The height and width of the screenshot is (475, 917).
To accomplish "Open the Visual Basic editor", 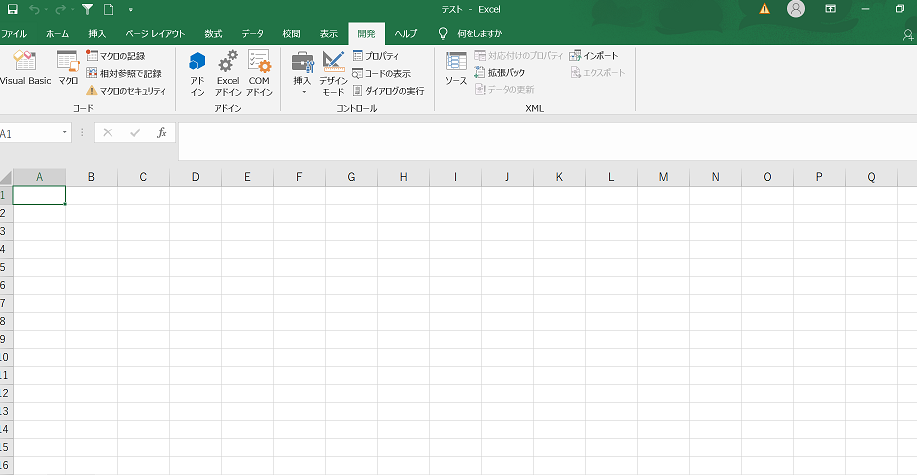I will coord(25,69).
